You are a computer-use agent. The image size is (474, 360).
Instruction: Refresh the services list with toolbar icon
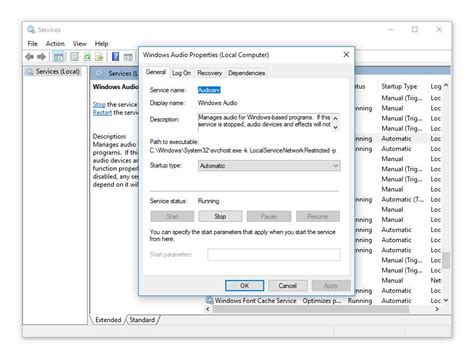click(x=87, y=57)
